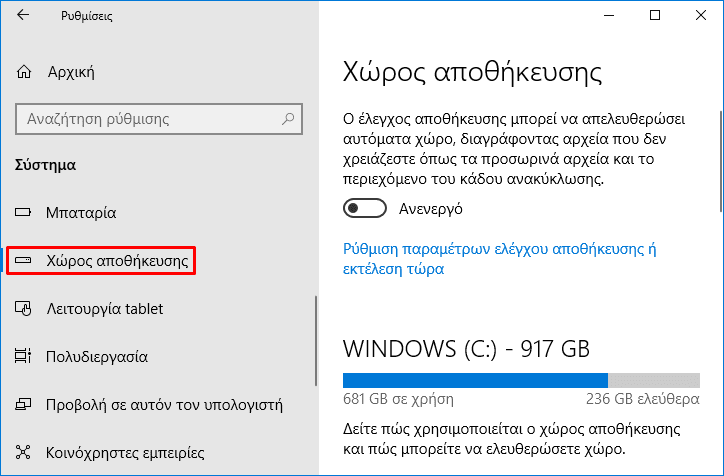
Task: Click the Αναζήτηση ρύθμισης search field
Action: (x=159, y=119)
